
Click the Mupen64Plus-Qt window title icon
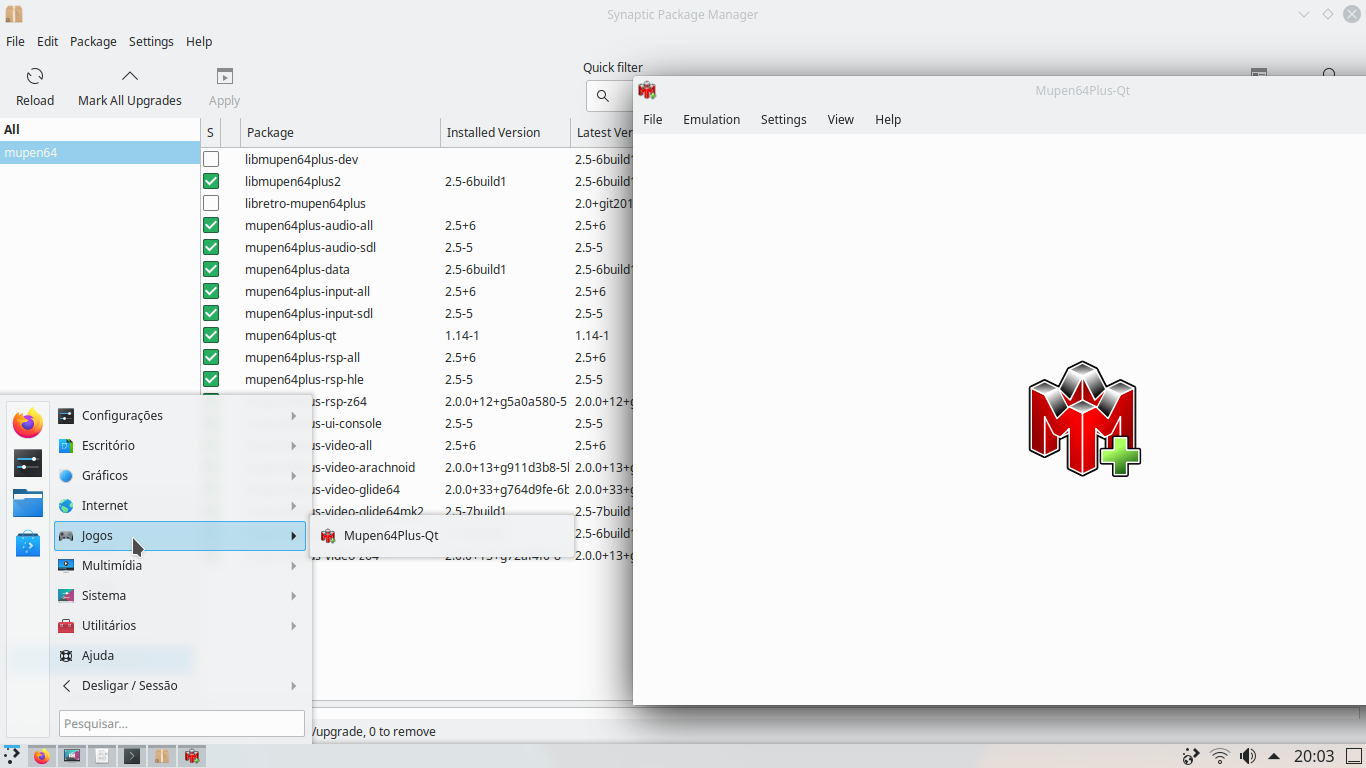pos(647,90)
